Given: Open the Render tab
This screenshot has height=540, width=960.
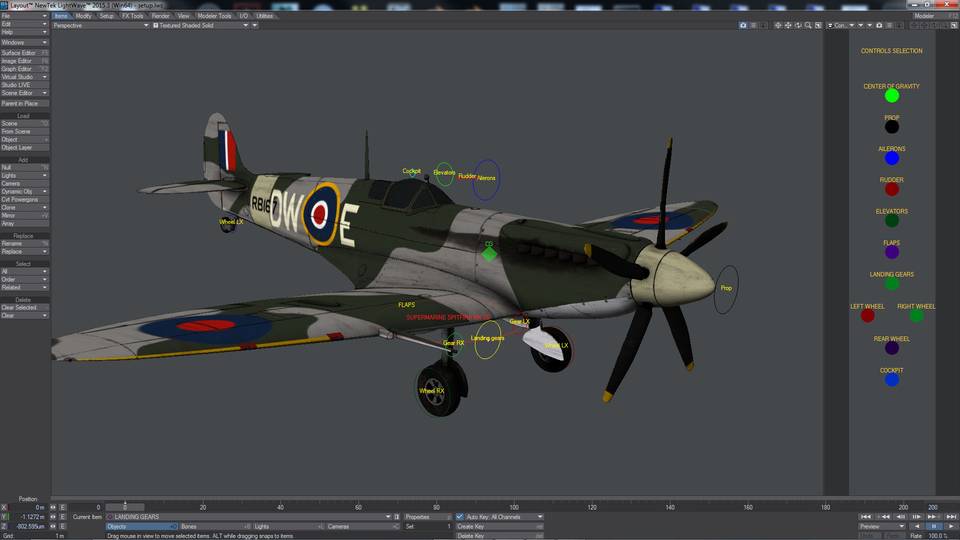Looking at the screenshot, I should 160,16.
